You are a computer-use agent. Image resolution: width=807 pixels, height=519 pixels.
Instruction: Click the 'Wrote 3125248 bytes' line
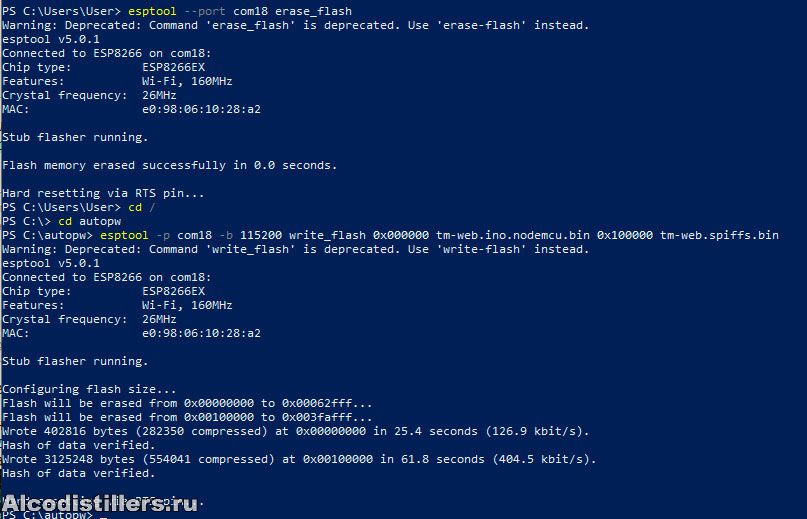299,459
